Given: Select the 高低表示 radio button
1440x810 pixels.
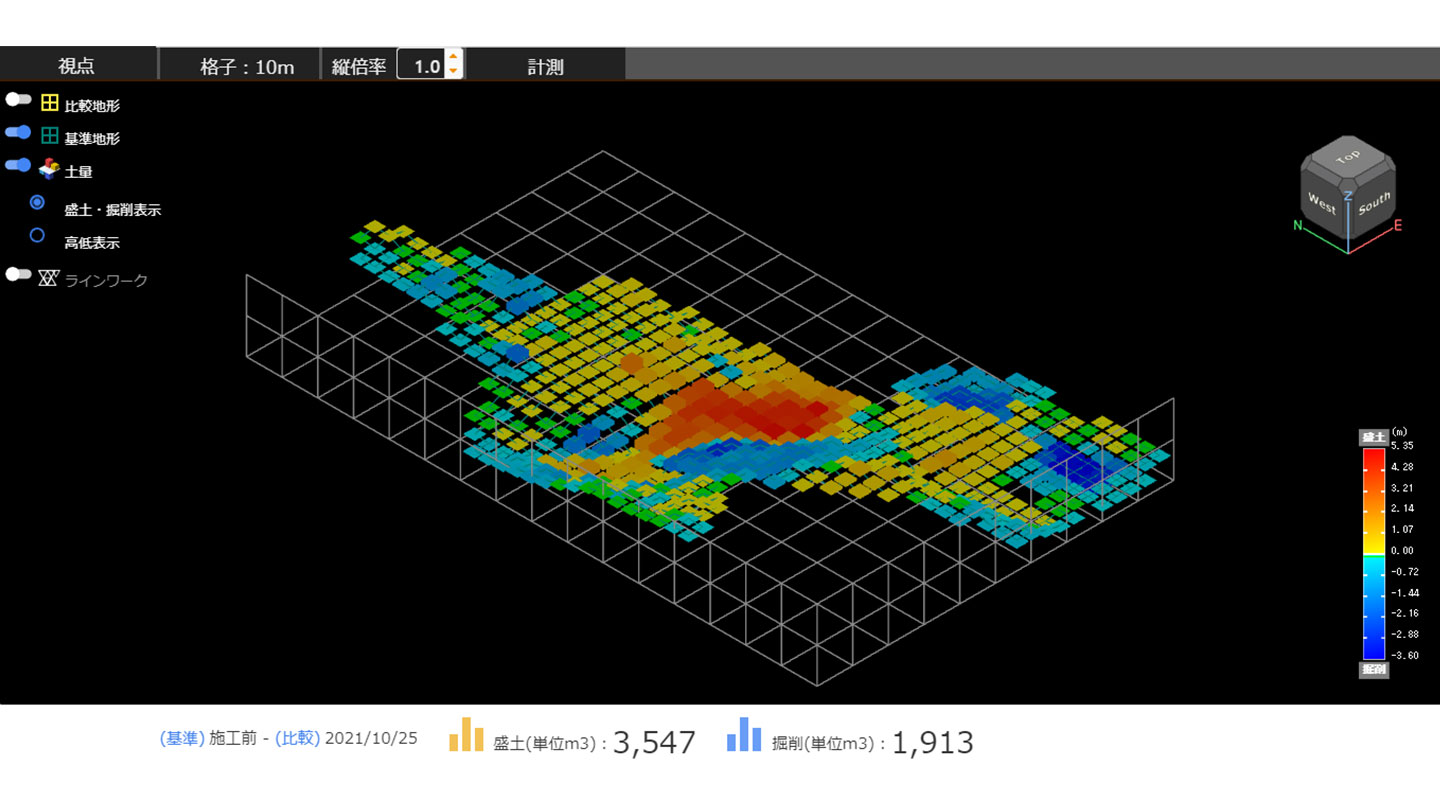Looking at the screenshot, I should pyautogui.click(x=37, y=236).
